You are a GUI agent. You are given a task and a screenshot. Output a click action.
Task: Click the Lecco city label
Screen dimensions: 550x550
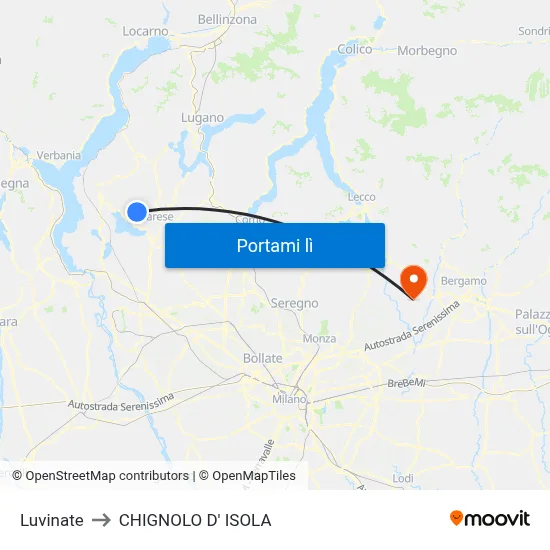(x=362, y=197)
